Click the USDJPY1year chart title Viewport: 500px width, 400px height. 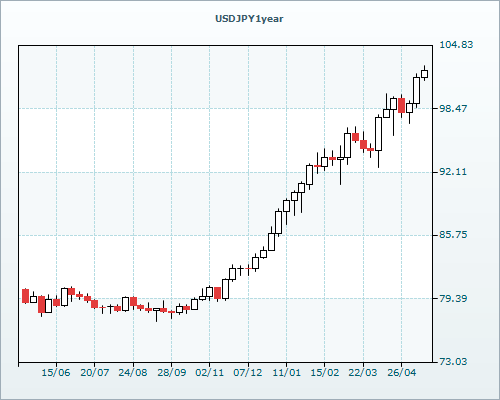pyautogui.click(x=249, y=19)
